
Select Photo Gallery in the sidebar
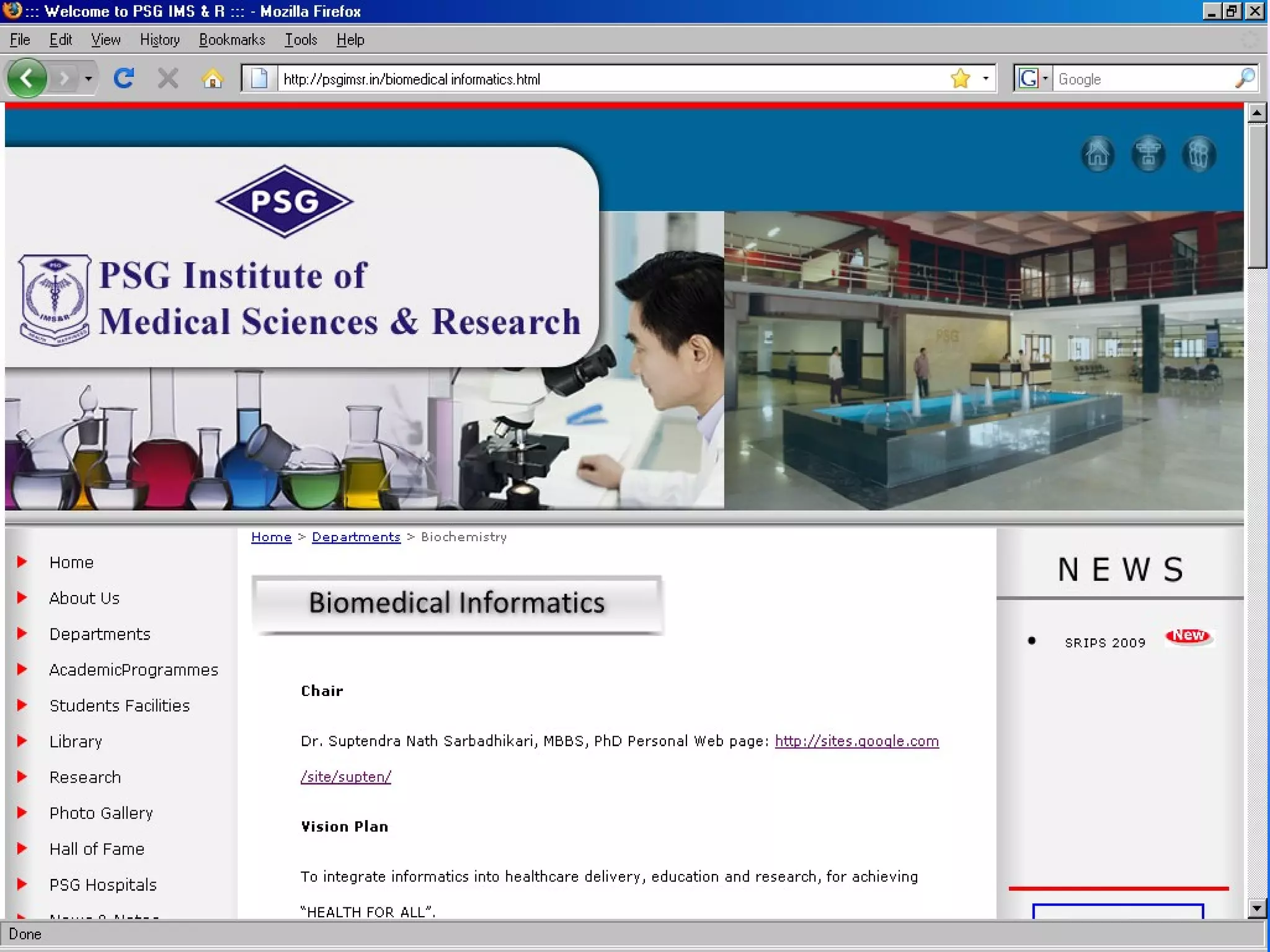coord(101,813)
